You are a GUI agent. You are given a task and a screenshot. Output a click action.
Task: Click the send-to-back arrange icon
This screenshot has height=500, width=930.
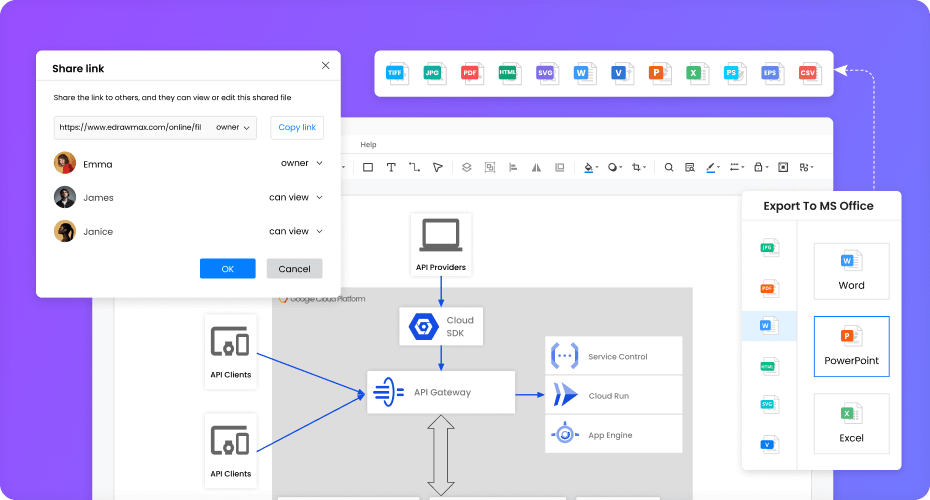point(559,167)
